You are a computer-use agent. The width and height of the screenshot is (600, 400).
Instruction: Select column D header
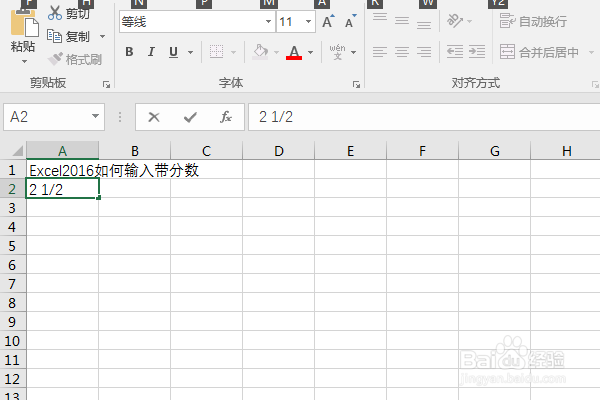coord(279,151)
